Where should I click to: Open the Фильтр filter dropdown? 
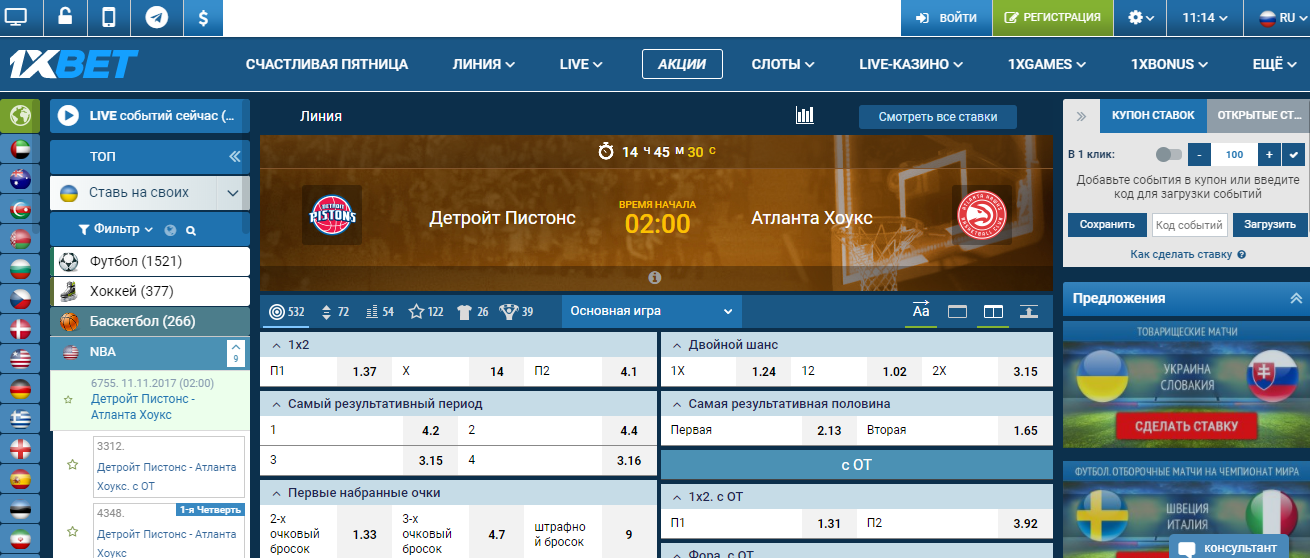click(x=115, y=229)
